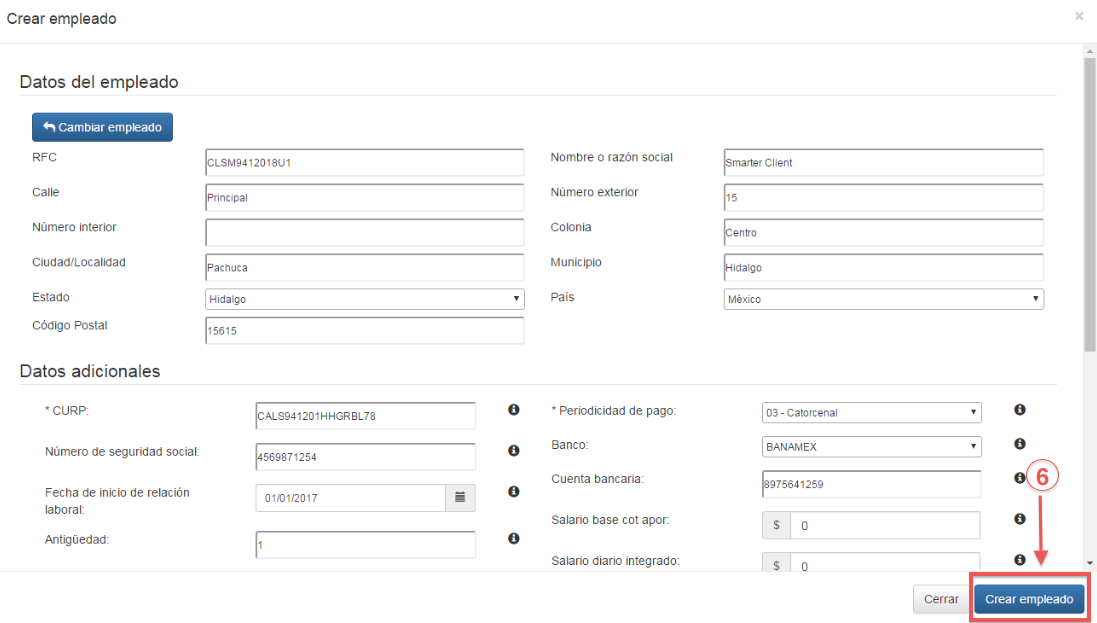Viewport: 1097px width, 623px height.
Task: Focus the Cuenta bancaria field
Action: point(872,484)
